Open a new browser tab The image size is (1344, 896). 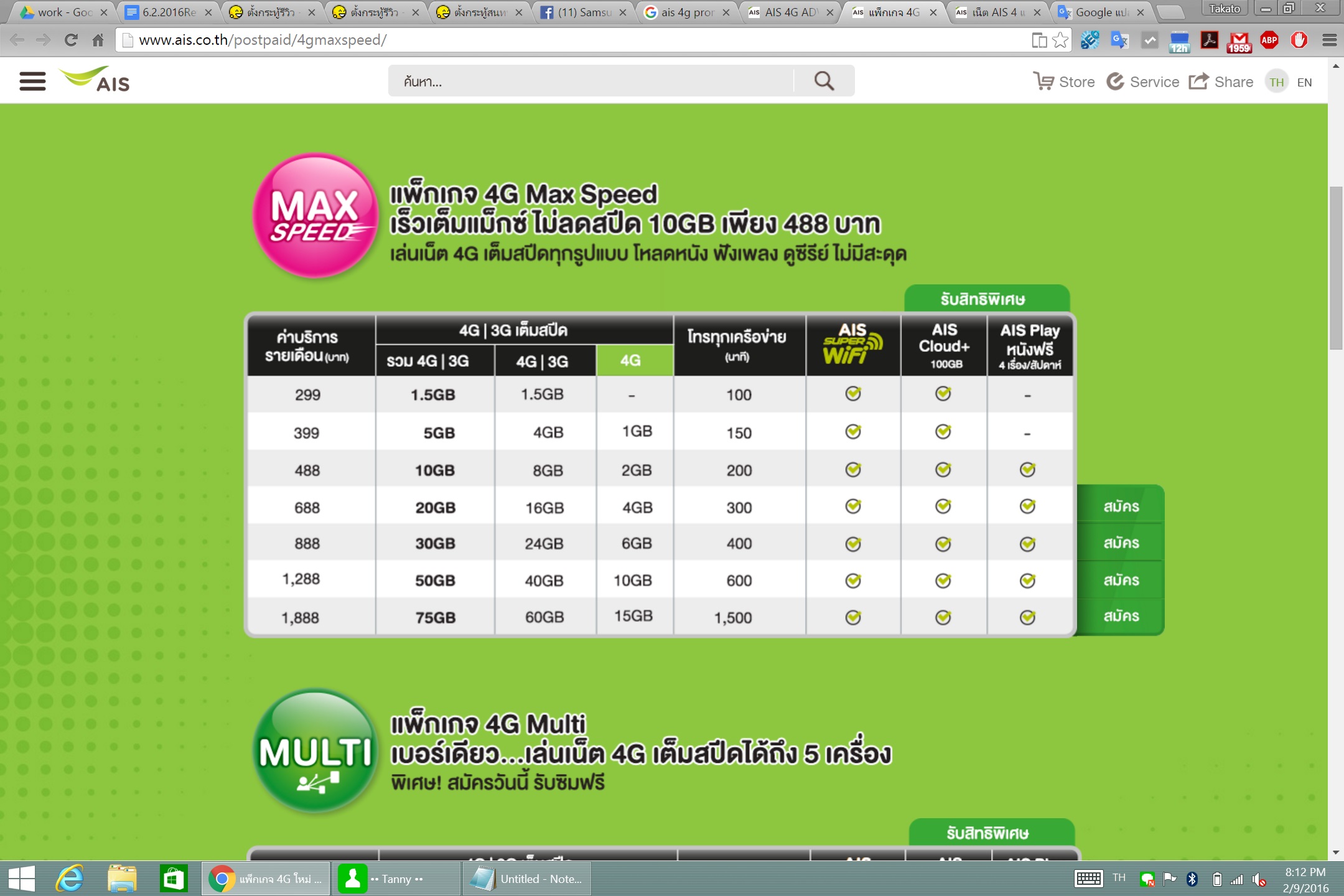(1170, 12)
